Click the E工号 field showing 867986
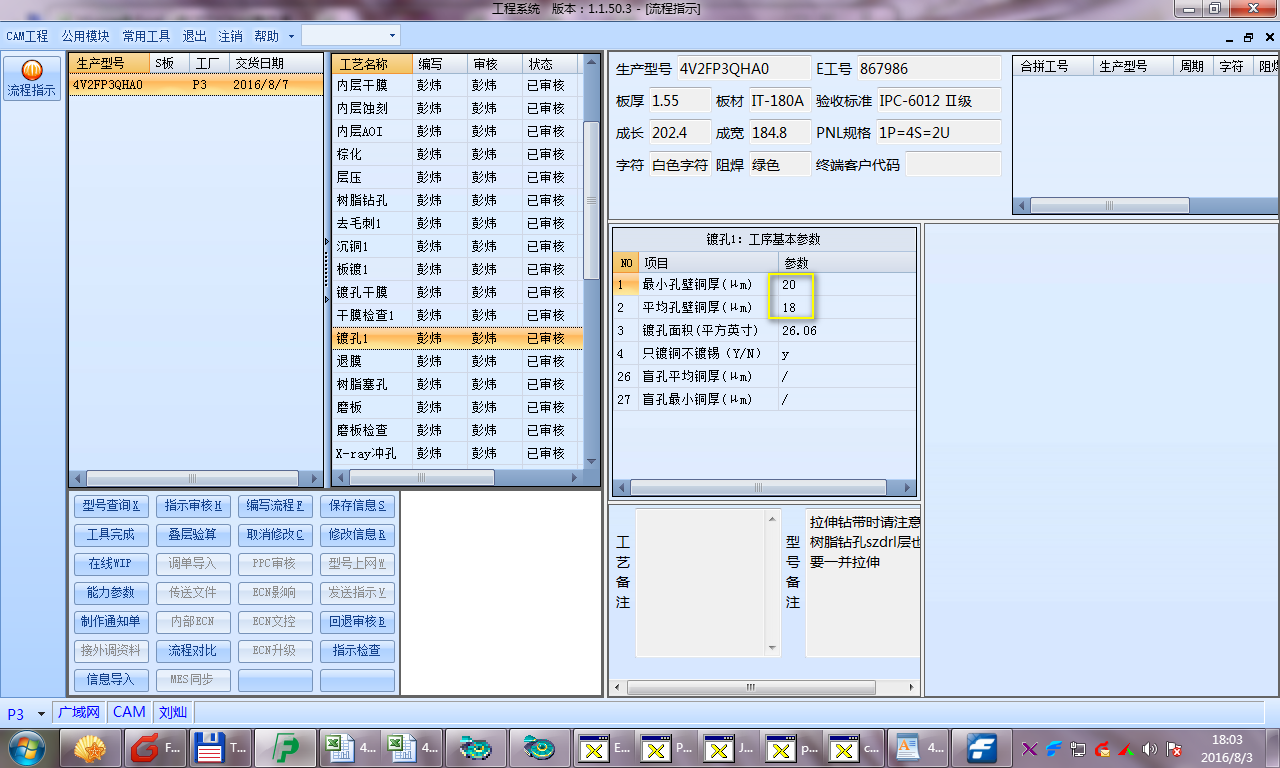This screenshot has width=1280, height=768. tap(929, 68)
